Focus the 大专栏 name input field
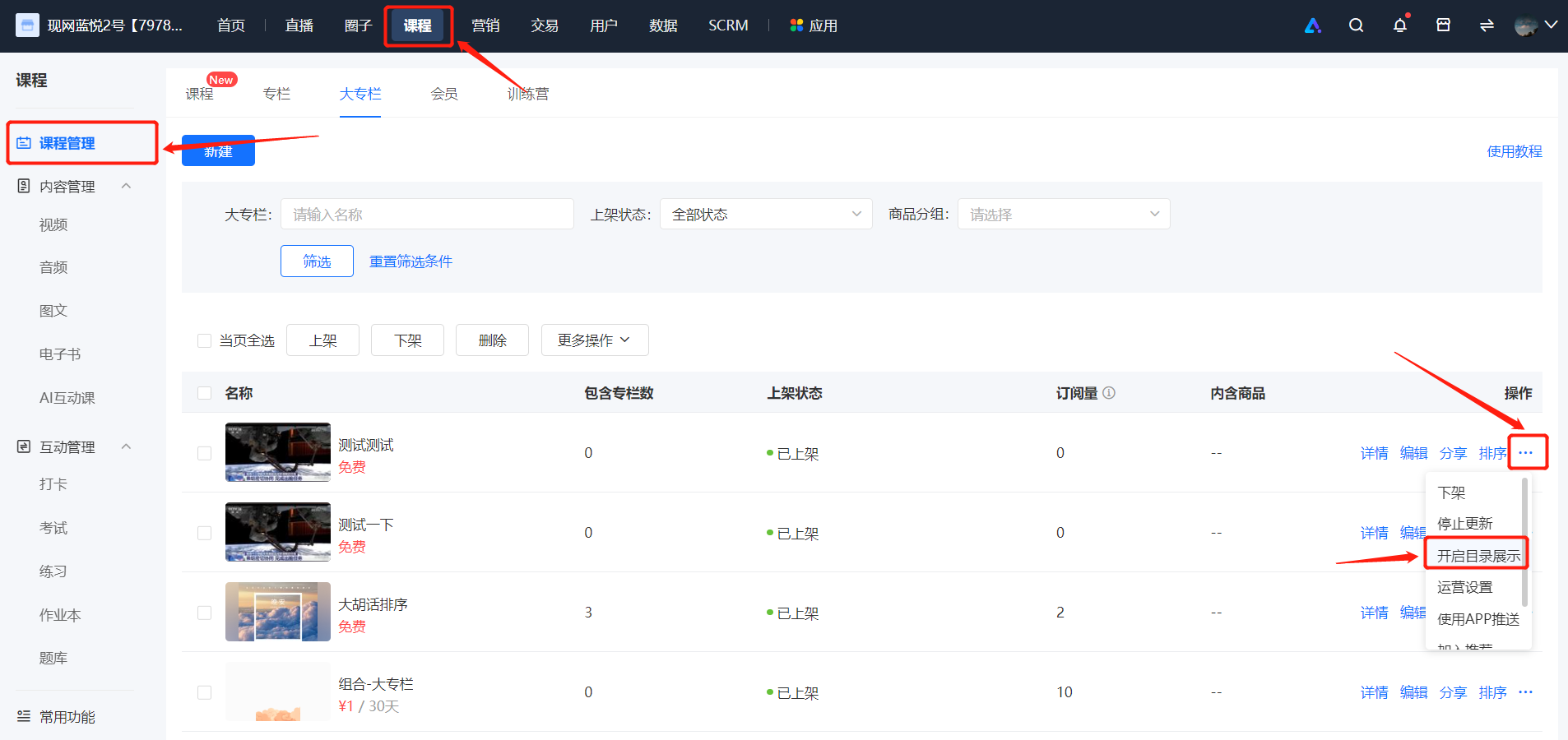 pyautogui.click(x=427, y=215)
